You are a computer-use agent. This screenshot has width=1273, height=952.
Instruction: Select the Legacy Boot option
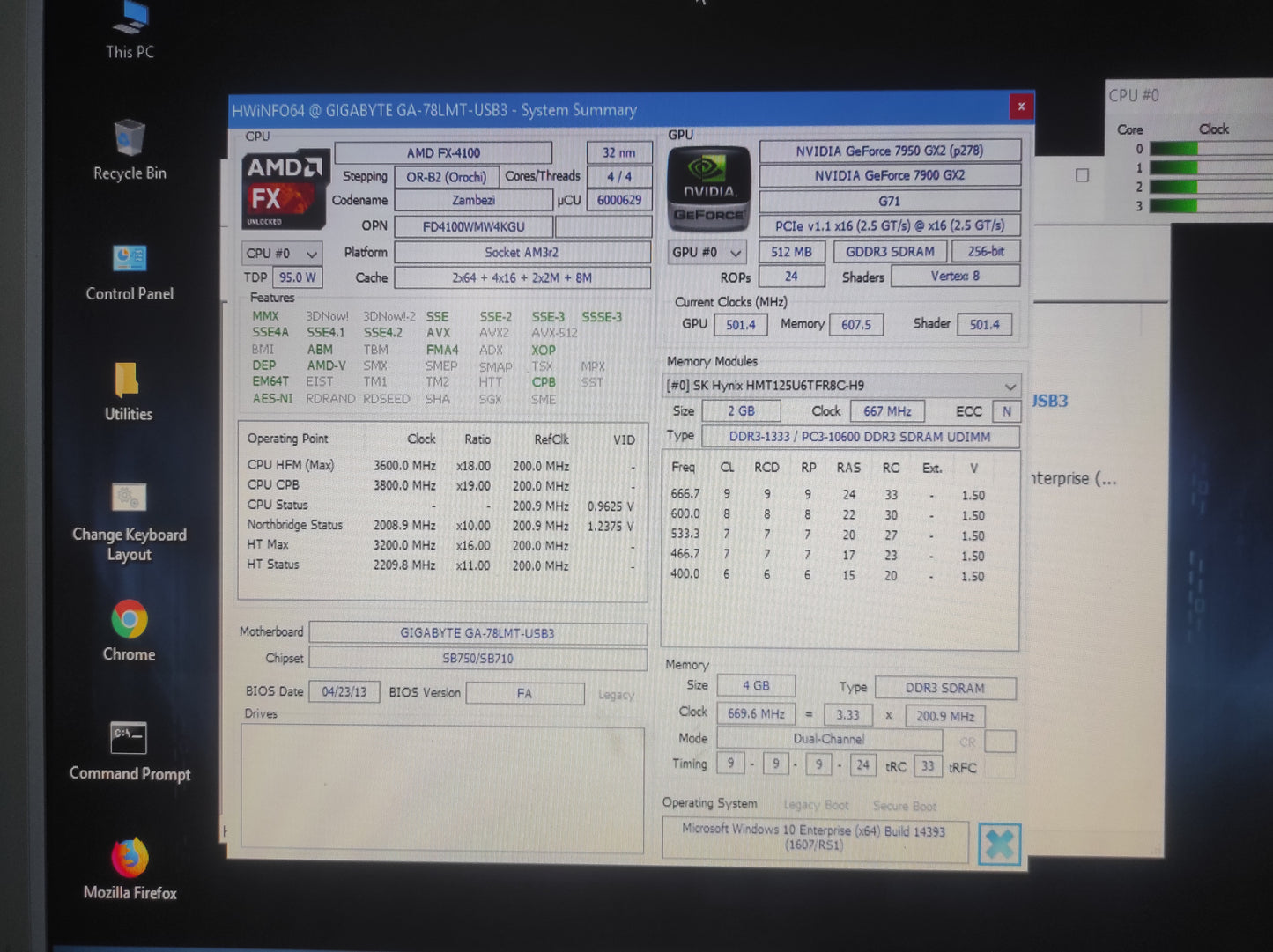816,804
